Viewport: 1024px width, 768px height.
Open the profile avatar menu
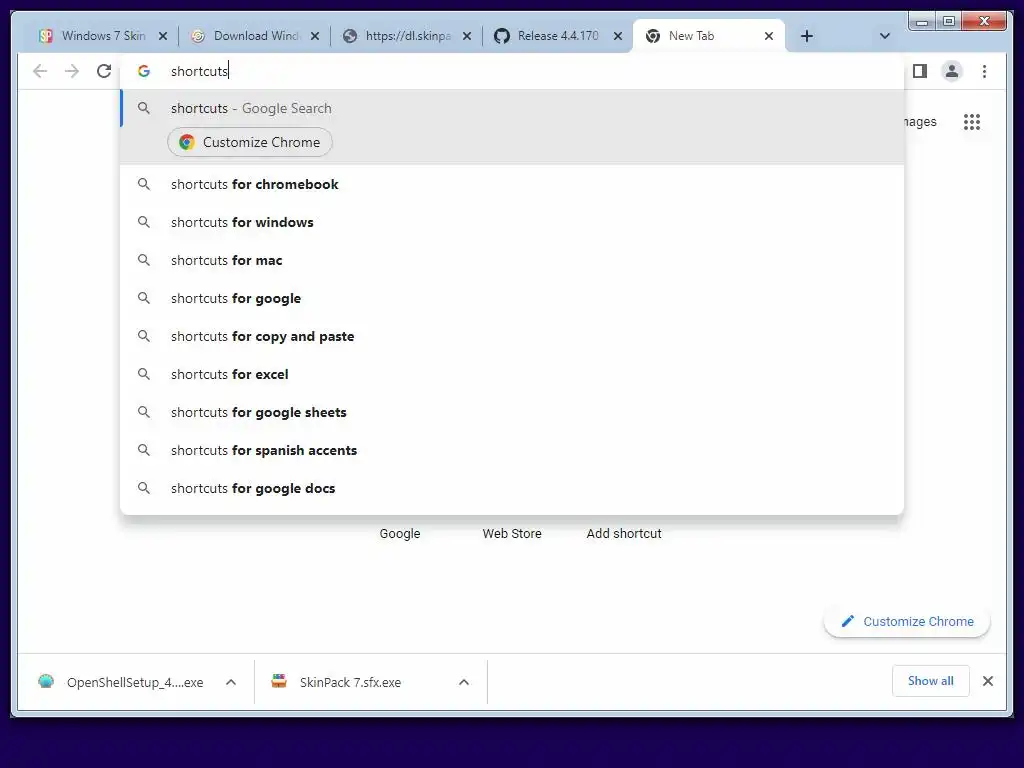click(x=952, y=71)
